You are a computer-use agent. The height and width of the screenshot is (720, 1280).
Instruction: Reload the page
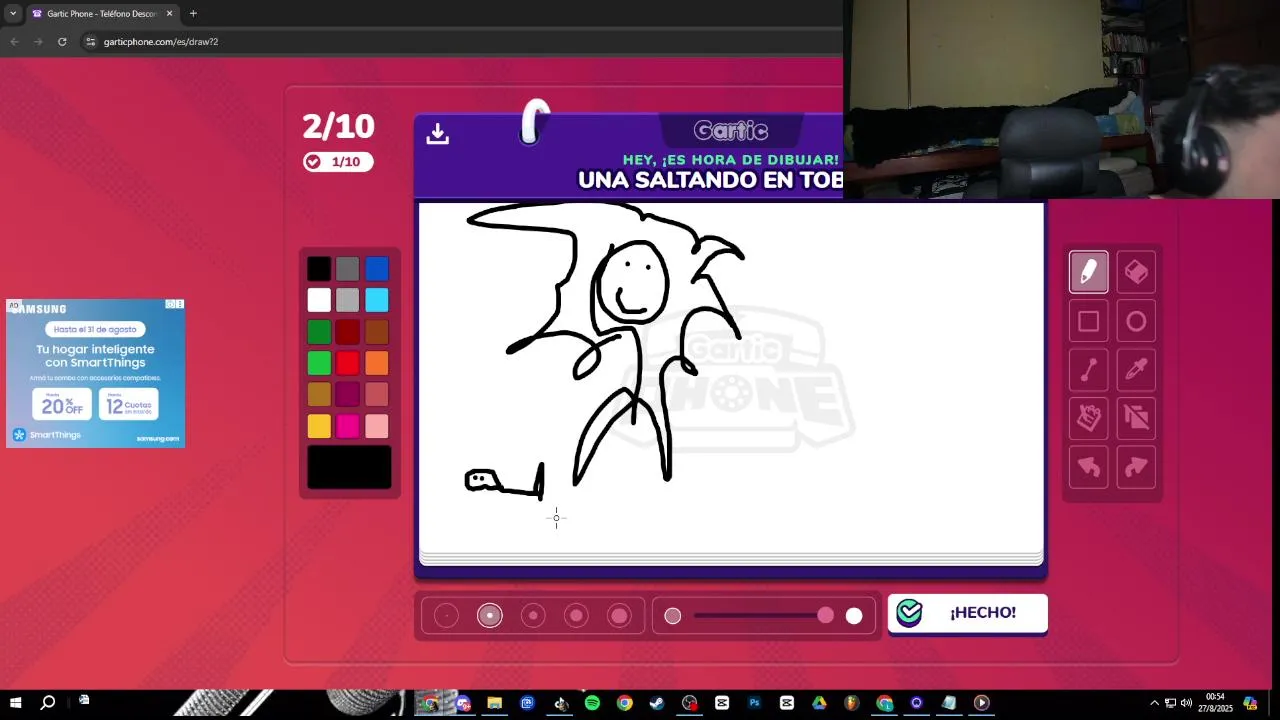(x=62, y=42)
